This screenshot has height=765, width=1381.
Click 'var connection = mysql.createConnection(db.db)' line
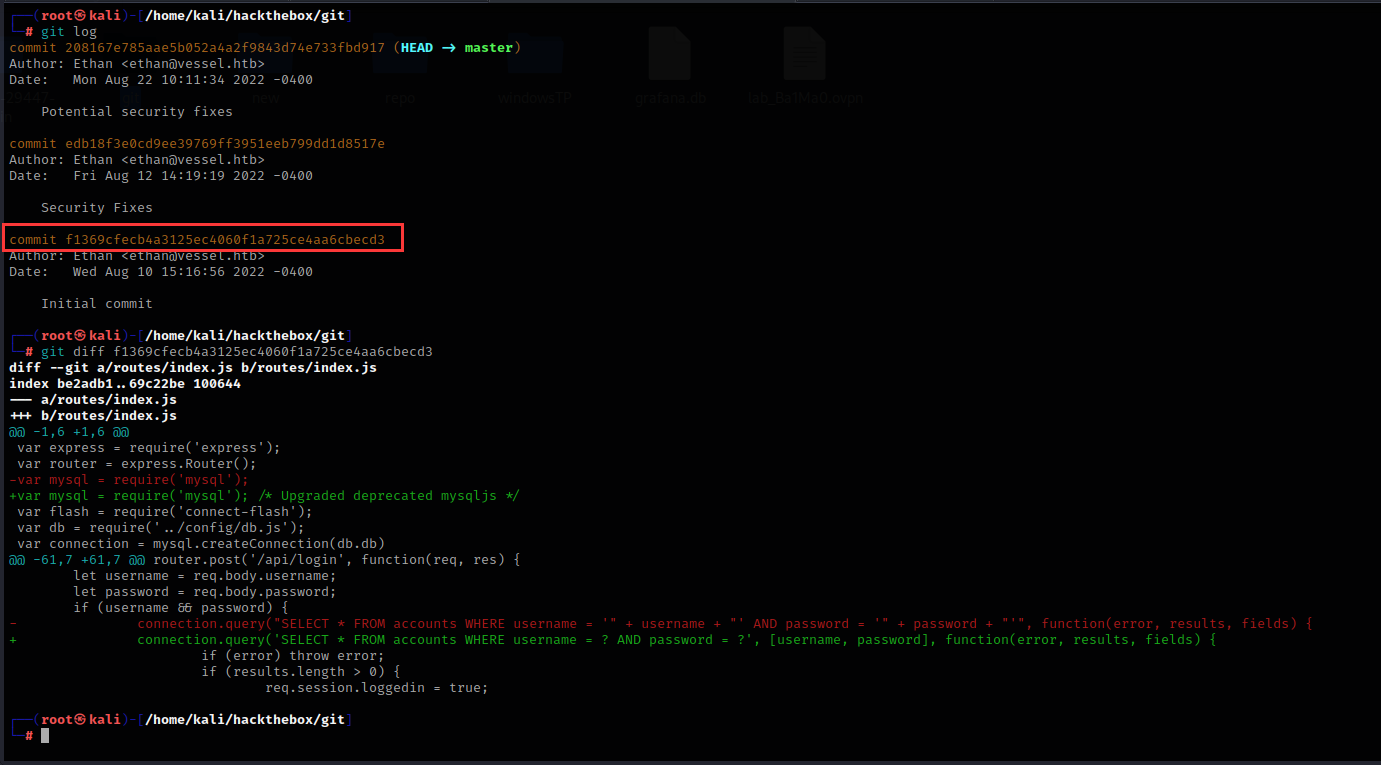coord(201,544)
